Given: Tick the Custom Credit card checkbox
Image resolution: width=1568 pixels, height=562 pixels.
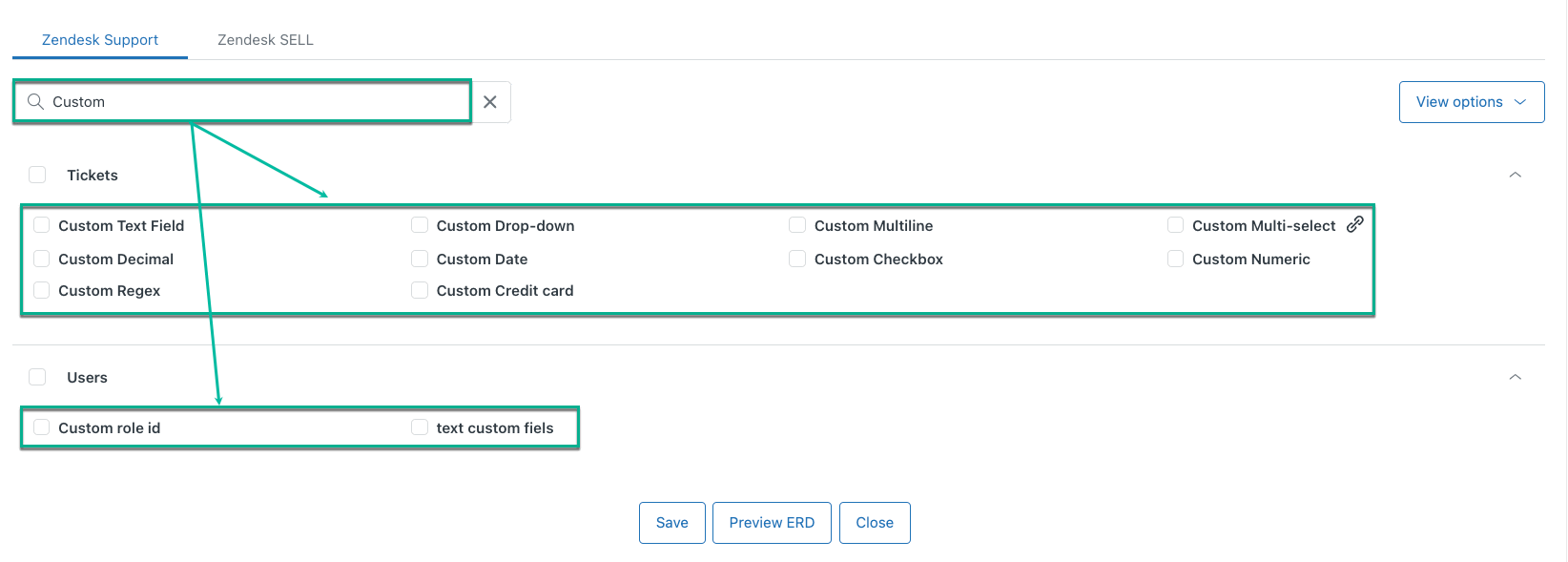Looking at the screenshot, I should pos(420,290).
